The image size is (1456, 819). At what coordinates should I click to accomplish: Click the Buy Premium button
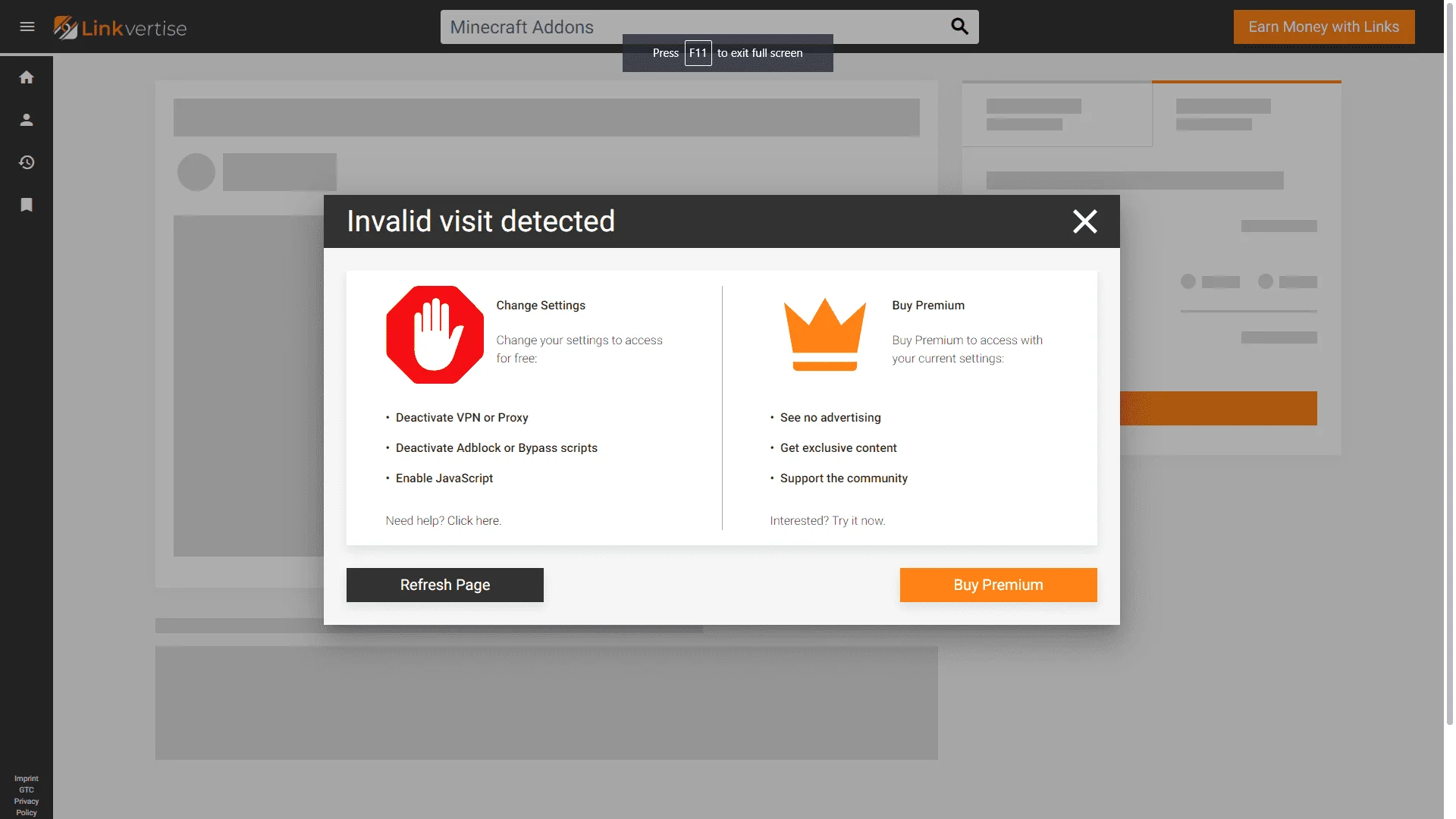[x=998, y=585]
